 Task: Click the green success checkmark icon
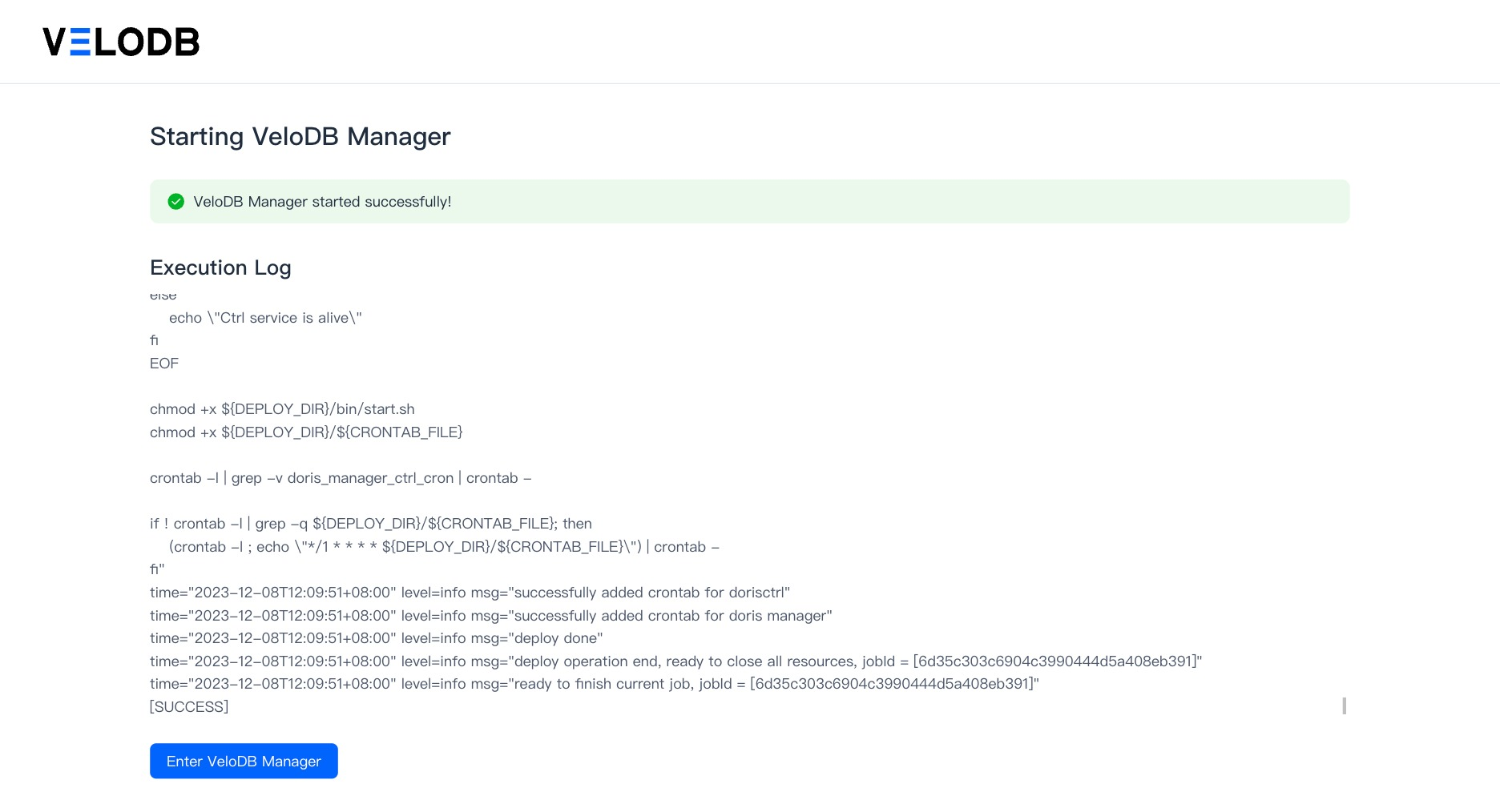pyautogui.click(x=176, y=202)
